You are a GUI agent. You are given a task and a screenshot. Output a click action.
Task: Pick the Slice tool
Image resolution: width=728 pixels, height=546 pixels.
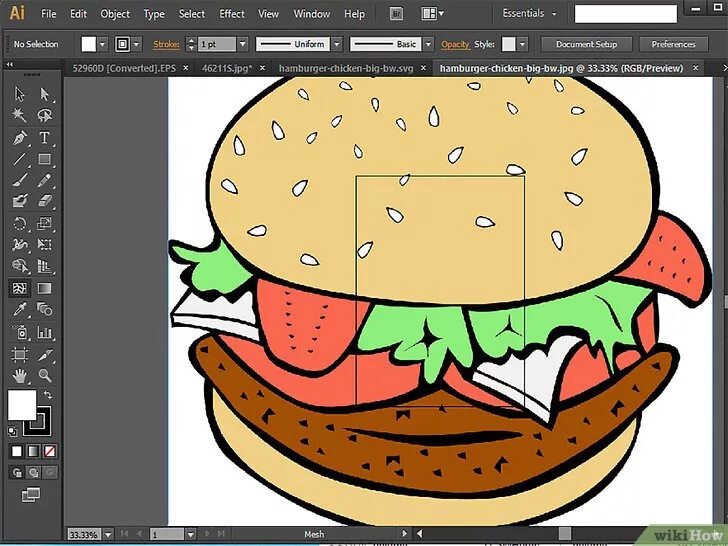pyautogui.click(x=45, y=355)
